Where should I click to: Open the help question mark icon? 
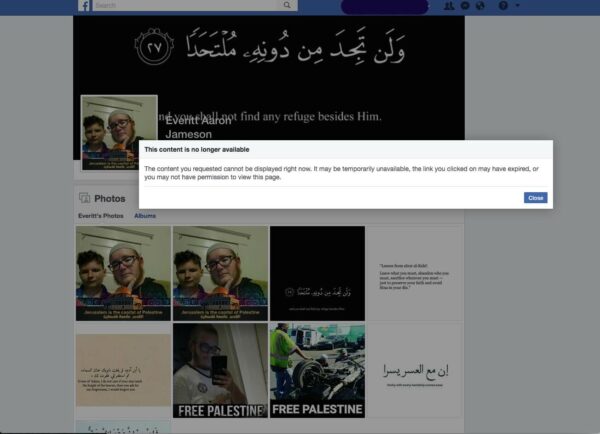click(x=502, y=6)
